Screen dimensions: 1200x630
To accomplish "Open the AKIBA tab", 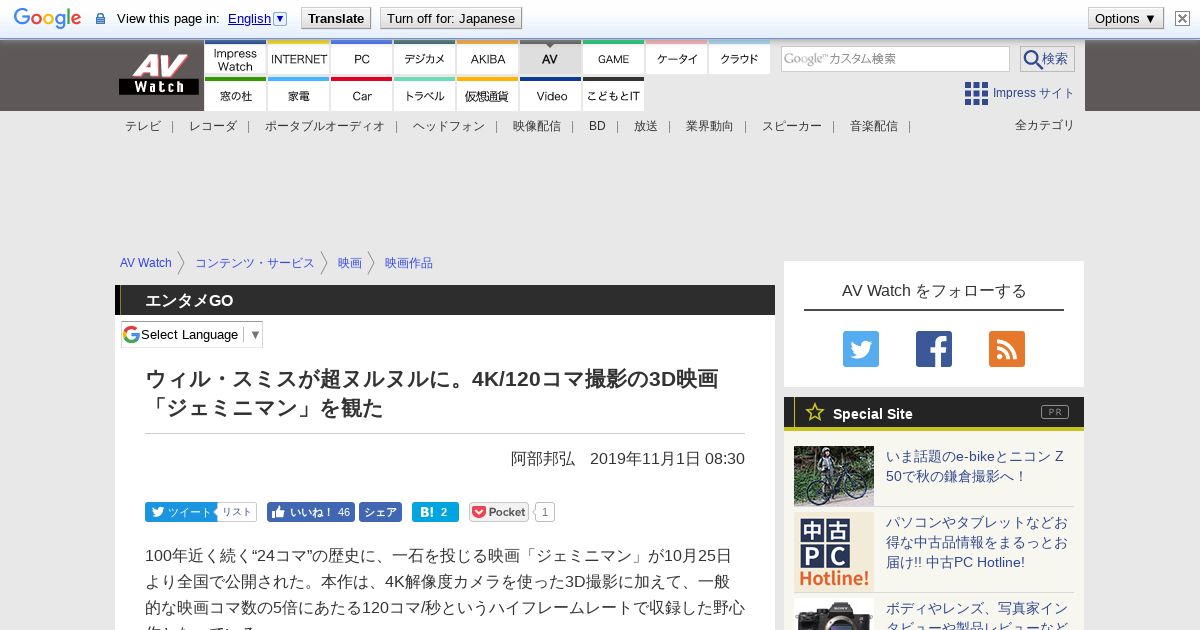I will tap(488, 59).
